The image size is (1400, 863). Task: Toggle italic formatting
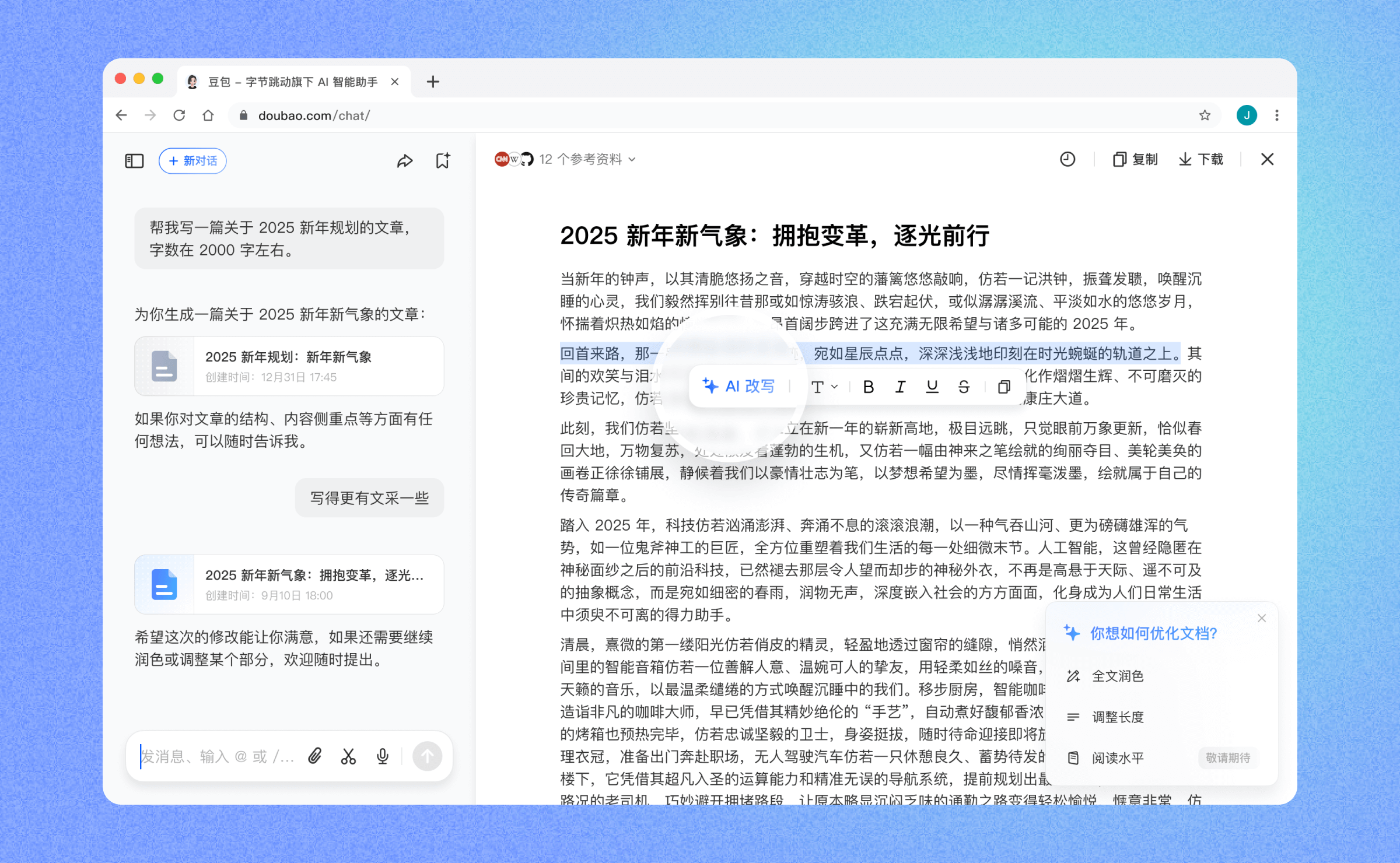(900, 387)
